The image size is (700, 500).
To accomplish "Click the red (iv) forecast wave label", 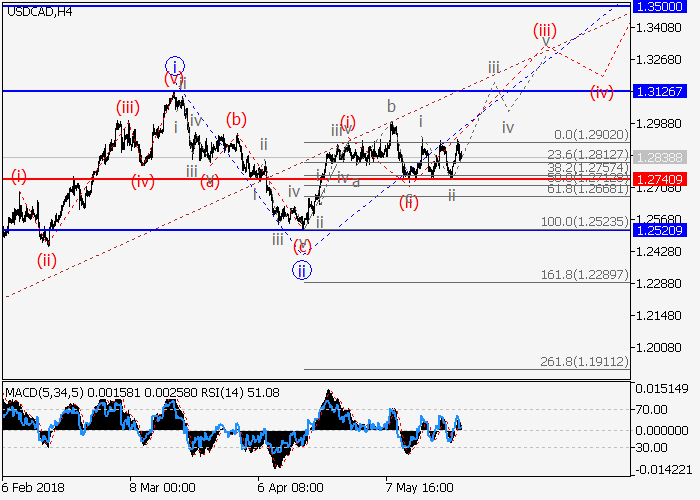I will [x=601, y=93].
